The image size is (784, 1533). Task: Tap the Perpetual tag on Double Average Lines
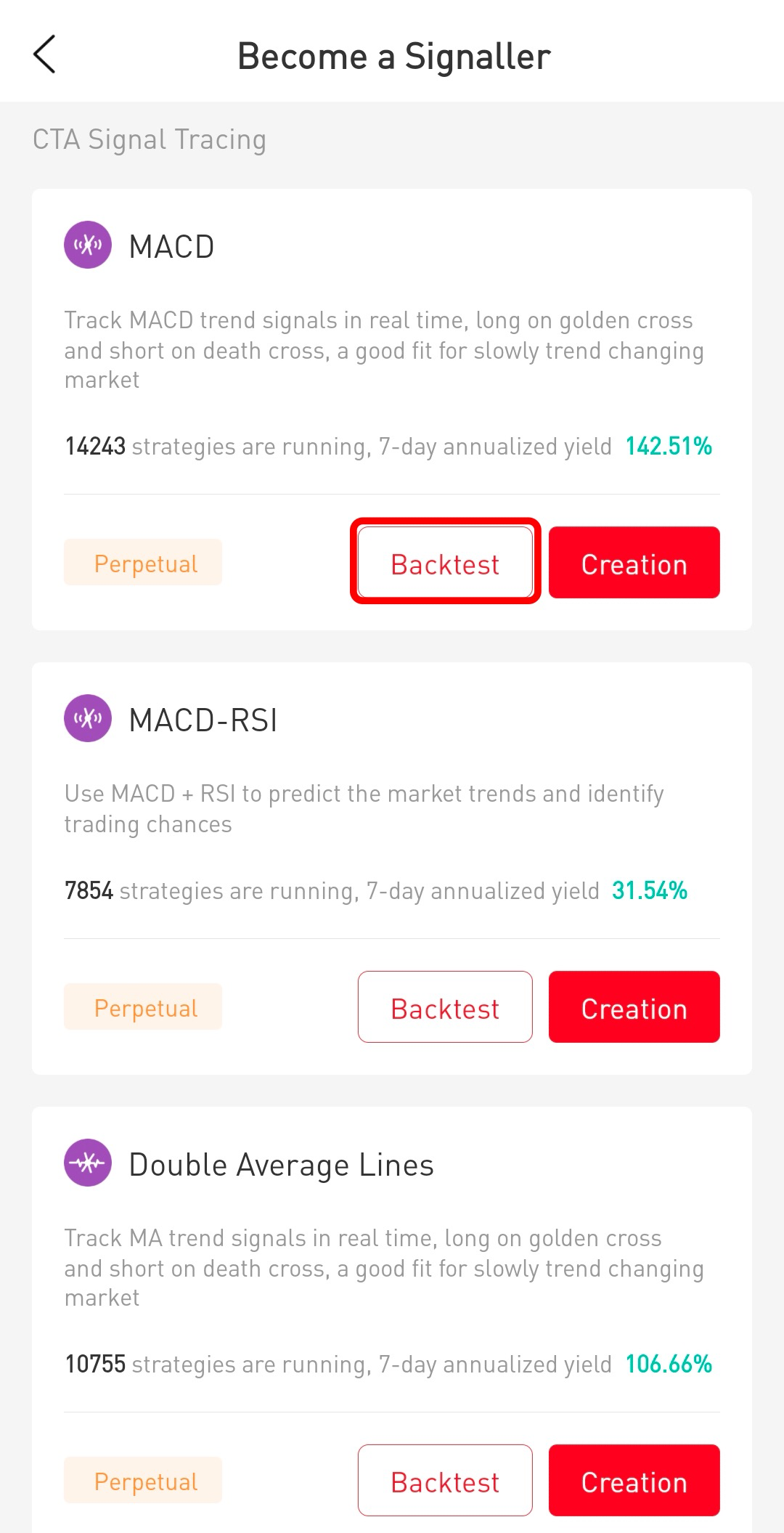pos(143,1481)
